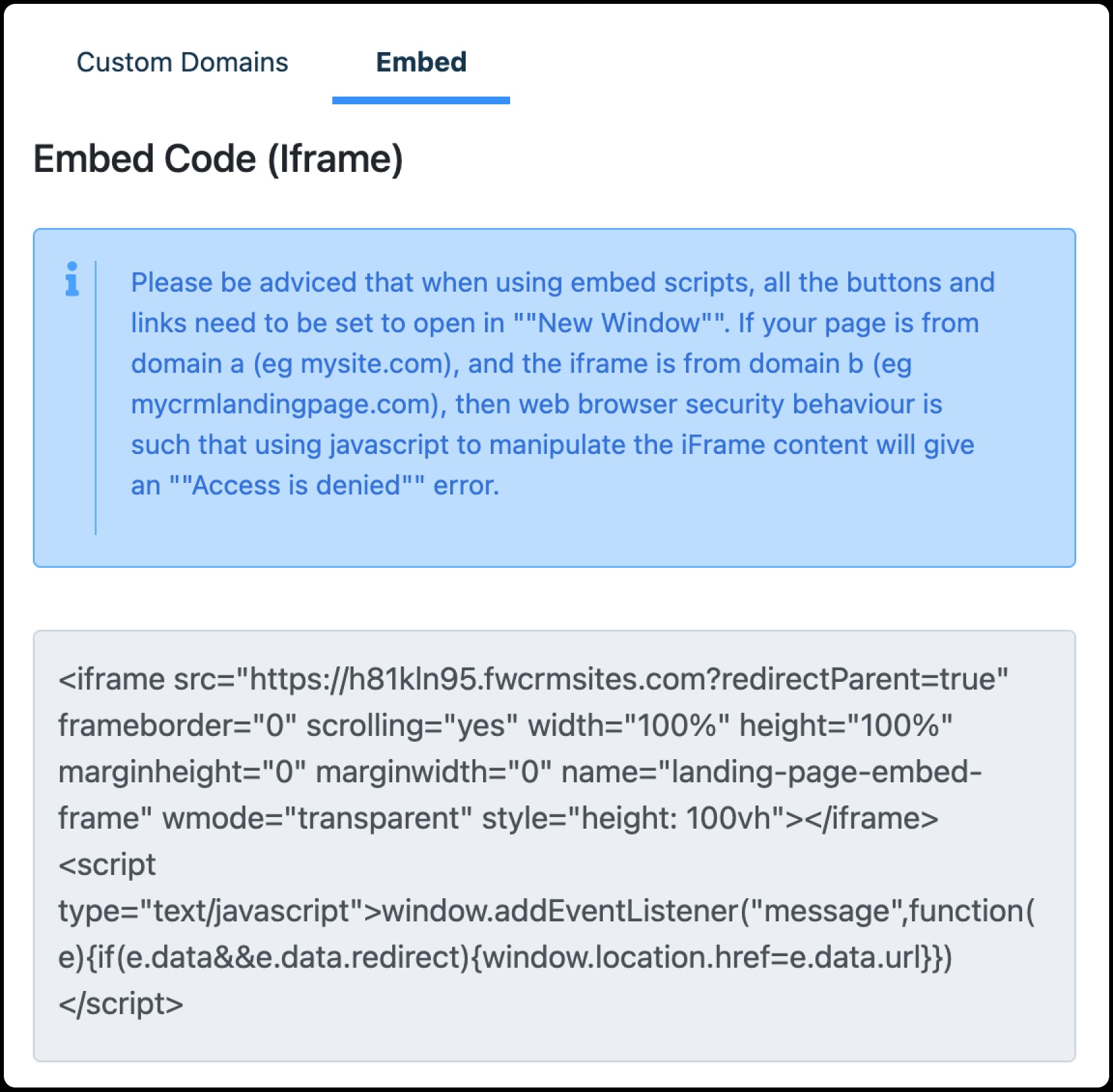This screenshot has width=1113, height=1092.
Task: Click the frameborder="0" attribute in code
Action: [x=177, y=726]
